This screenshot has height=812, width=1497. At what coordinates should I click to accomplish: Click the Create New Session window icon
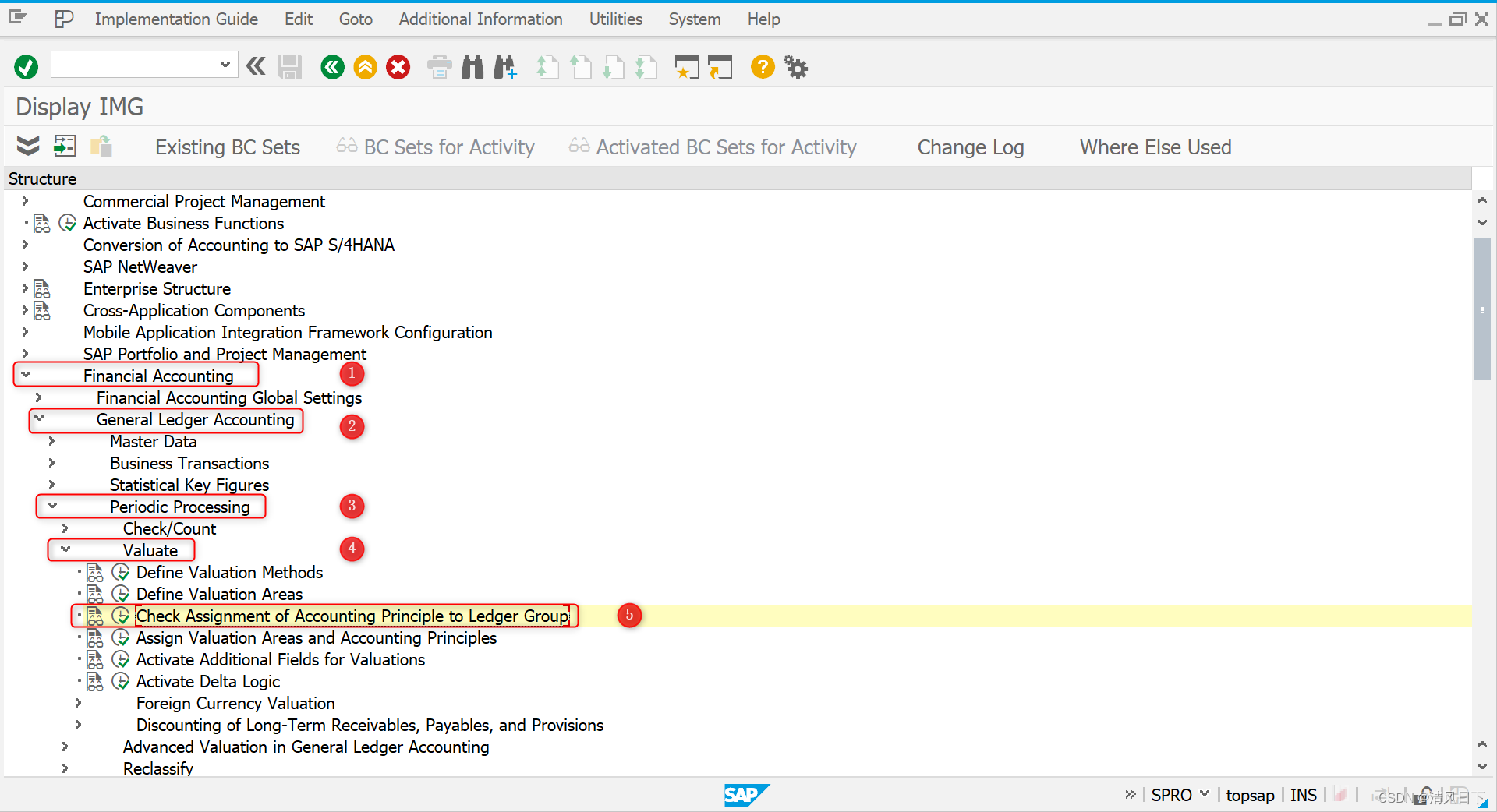click(687, 67)
